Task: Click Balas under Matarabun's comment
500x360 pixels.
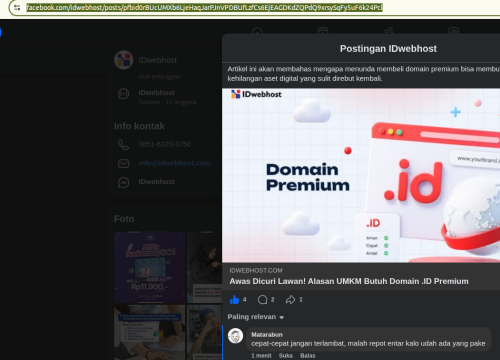Action: click(x=308, y=356)
